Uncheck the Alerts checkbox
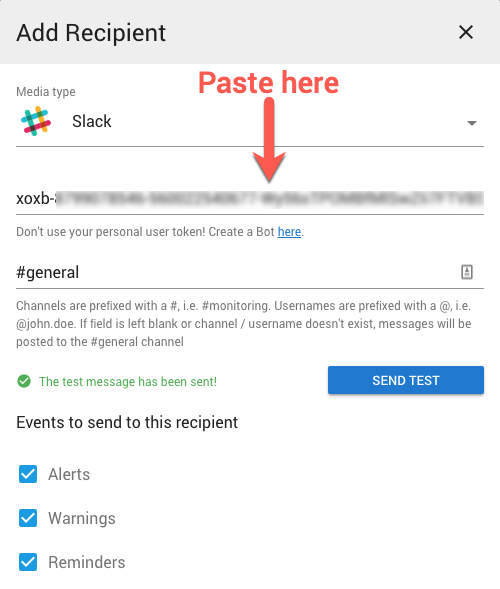500x589 pixels. click(28, 474)
